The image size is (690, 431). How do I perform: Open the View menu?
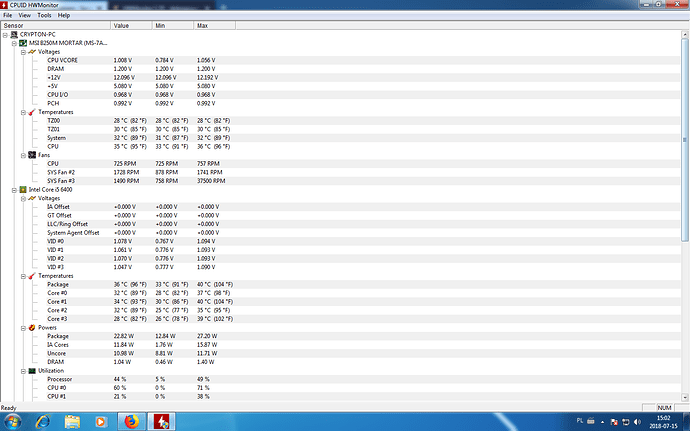(25, 16)
